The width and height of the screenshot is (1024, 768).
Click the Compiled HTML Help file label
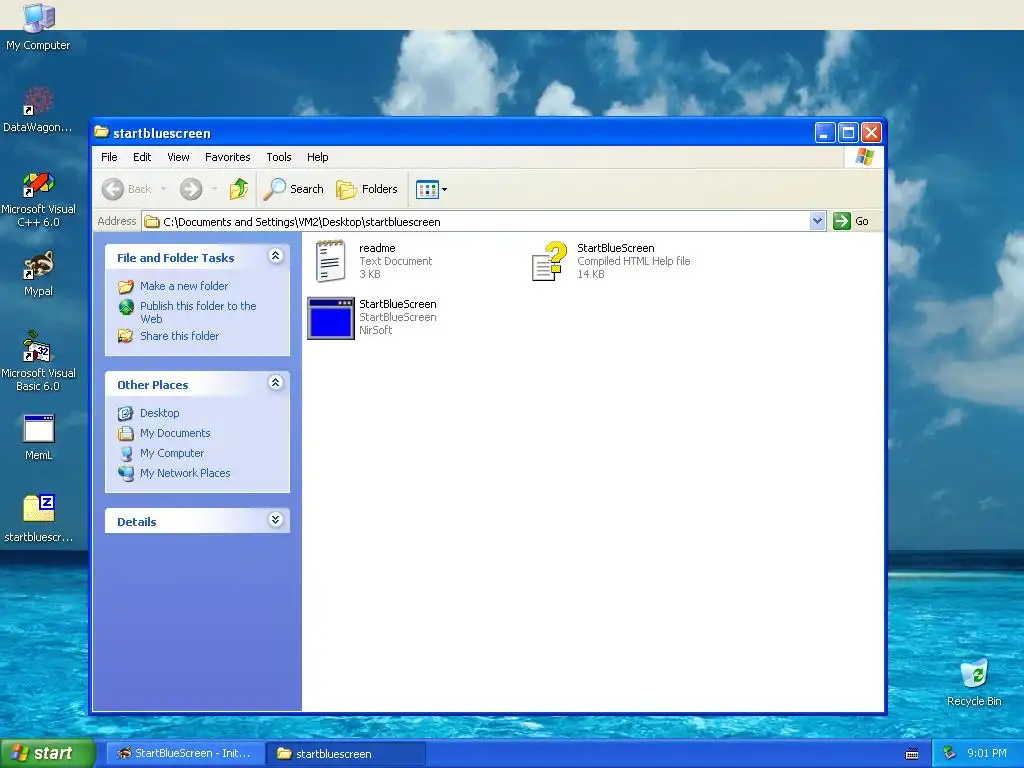tap(633, 261)
